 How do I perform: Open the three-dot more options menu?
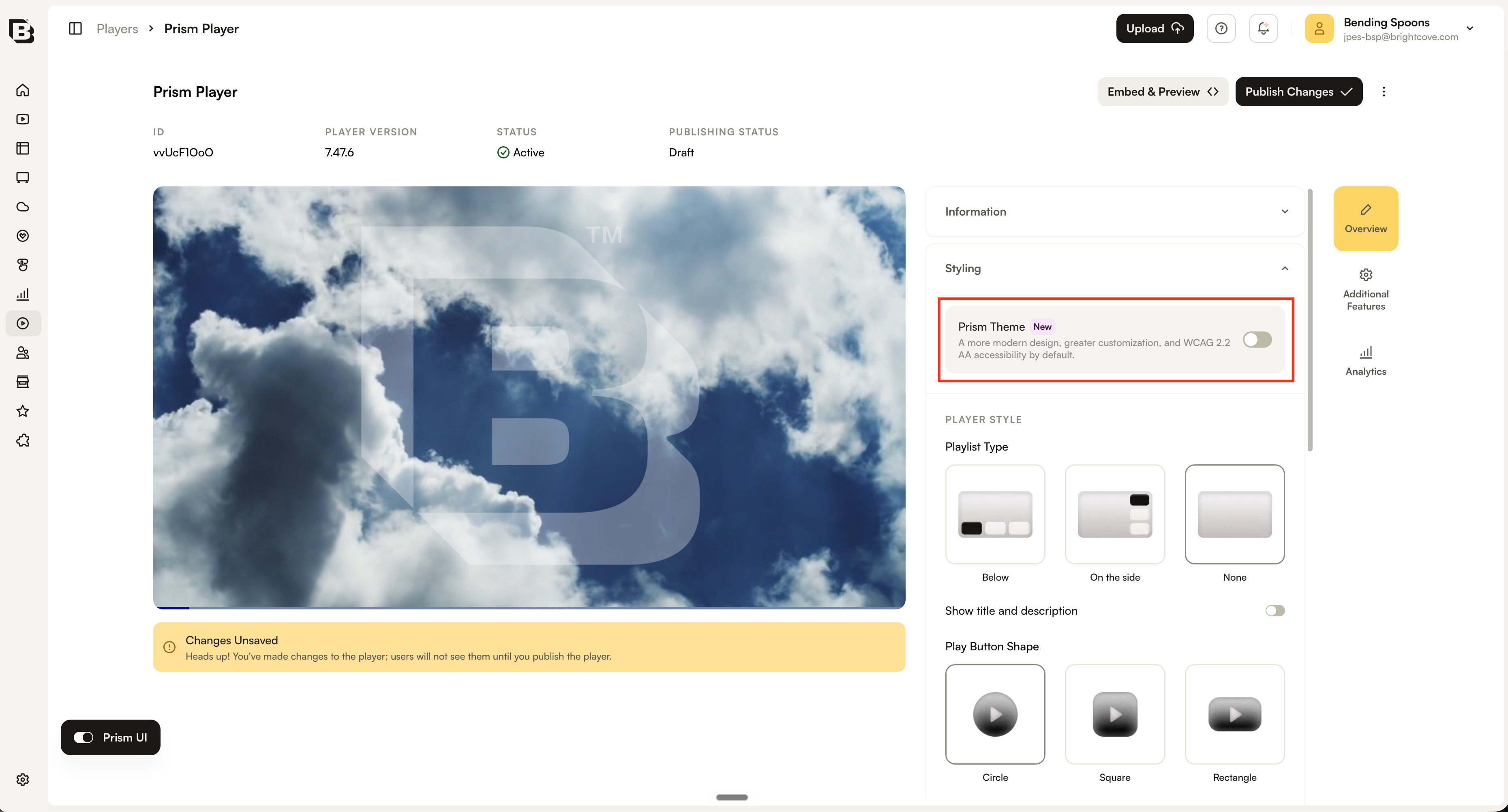tap(1384, 92)
